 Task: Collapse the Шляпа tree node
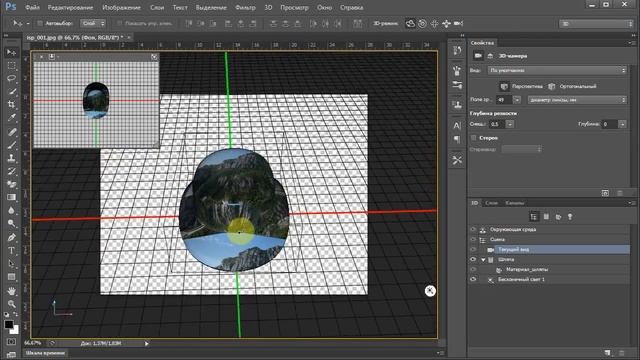click(483, 260)
